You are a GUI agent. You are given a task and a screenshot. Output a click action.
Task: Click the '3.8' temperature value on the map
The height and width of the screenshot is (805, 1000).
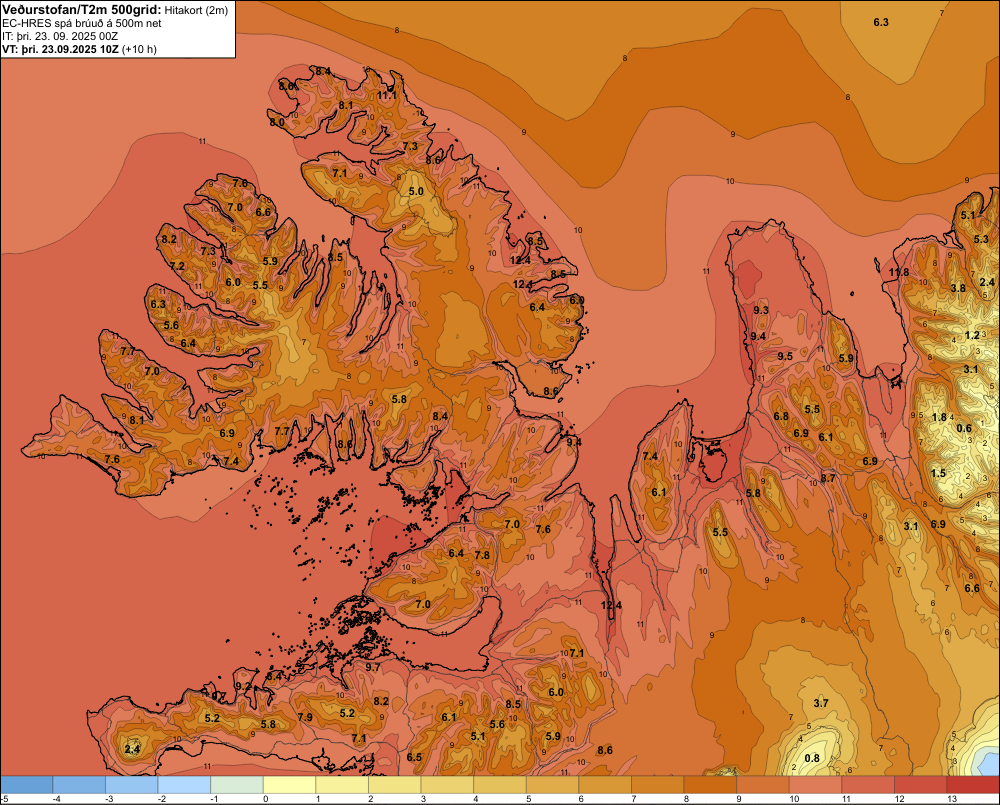pos(959,288)
